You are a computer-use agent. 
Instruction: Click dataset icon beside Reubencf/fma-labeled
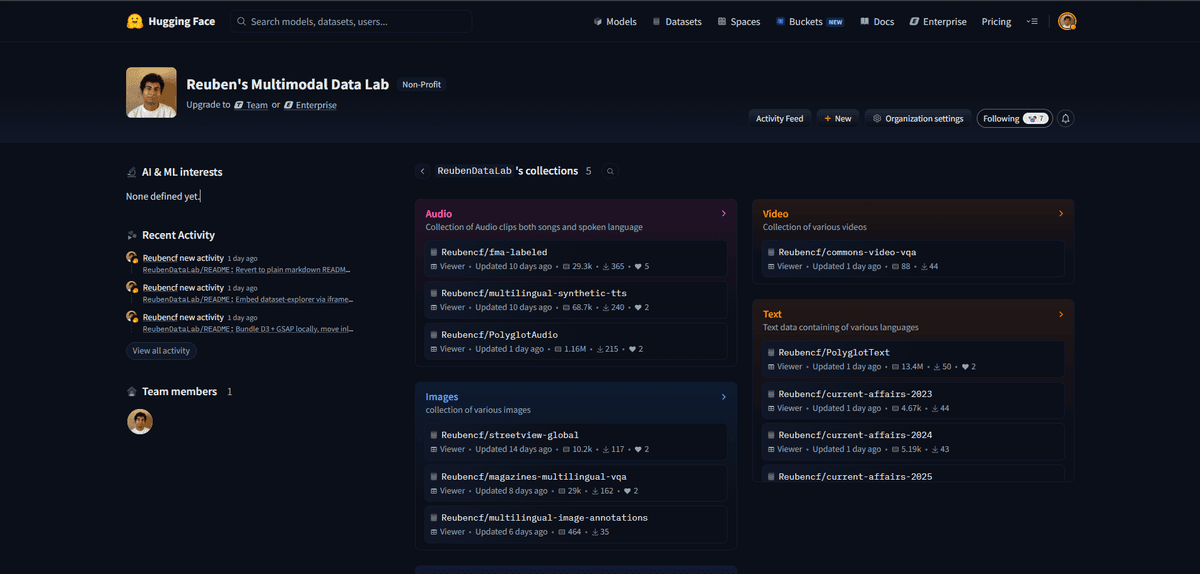pyautogui.click(x=433, y=252)
